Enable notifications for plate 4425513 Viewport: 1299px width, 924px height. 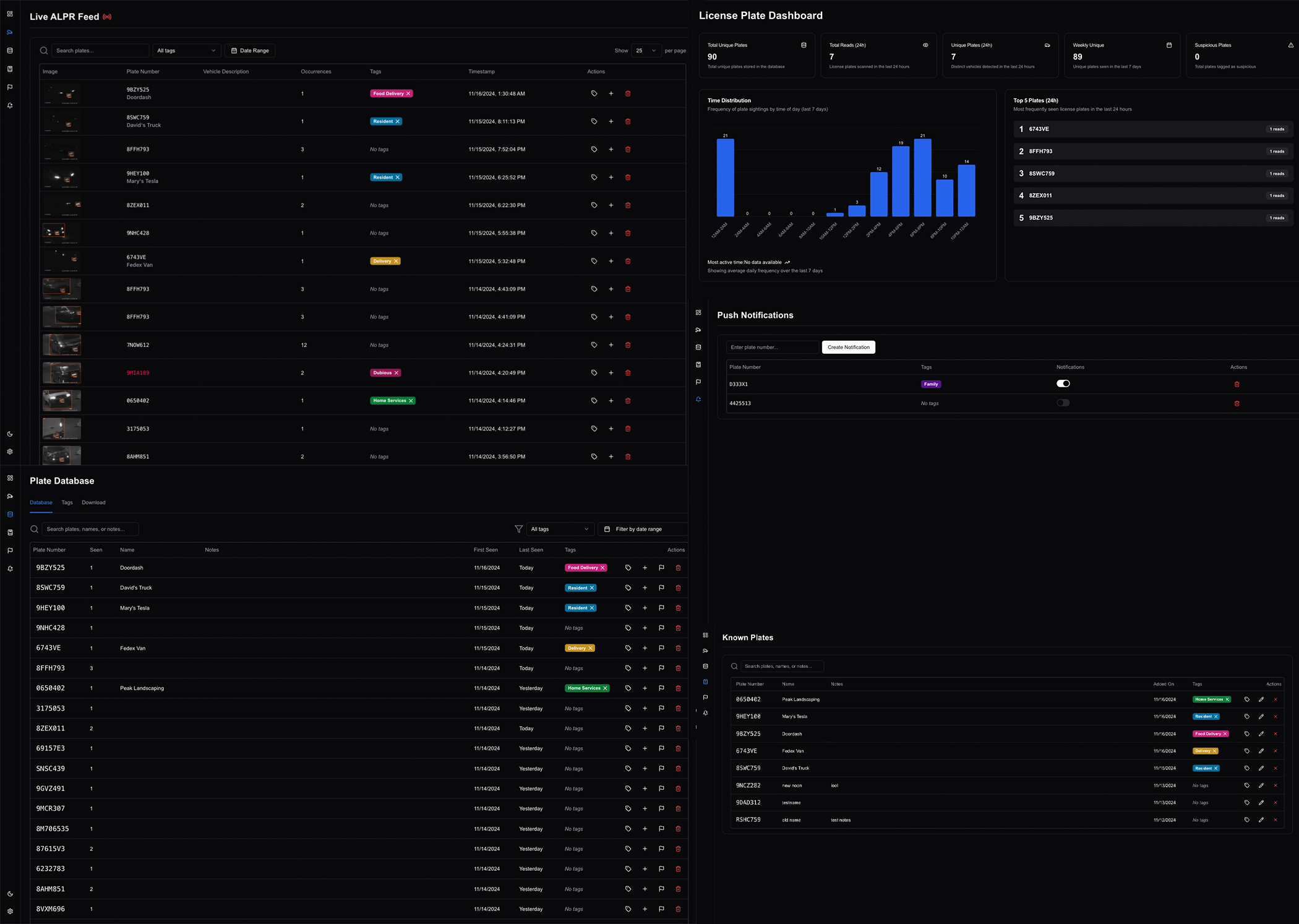pos(1063,403)
